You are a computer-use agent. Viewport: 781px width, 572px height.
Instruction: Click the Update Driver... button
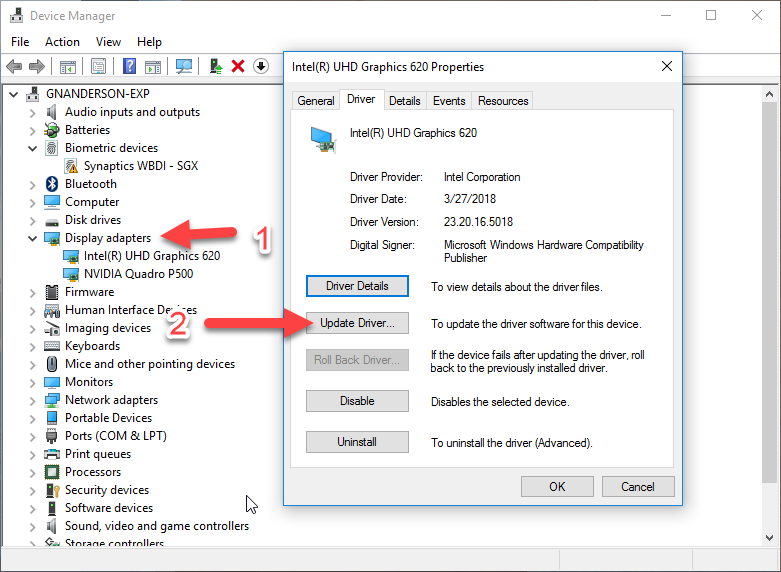click(357, 323)
